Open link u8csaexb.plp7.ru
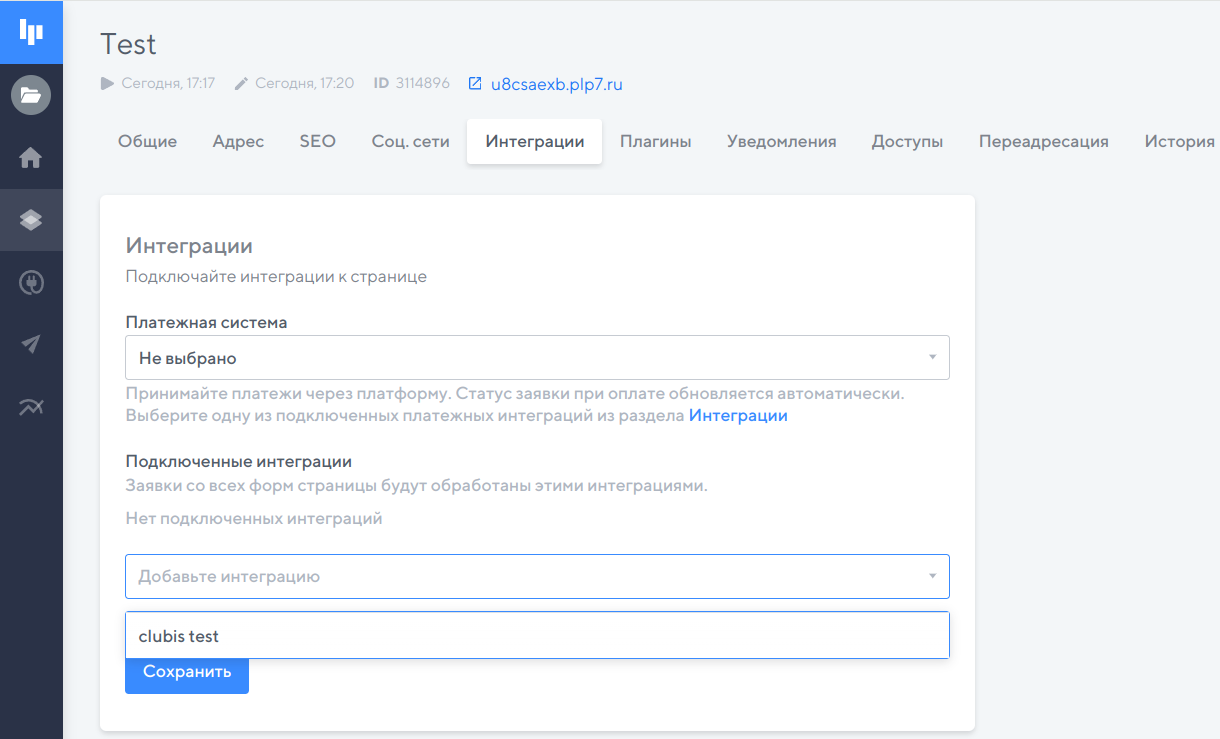 pos(557,84)
